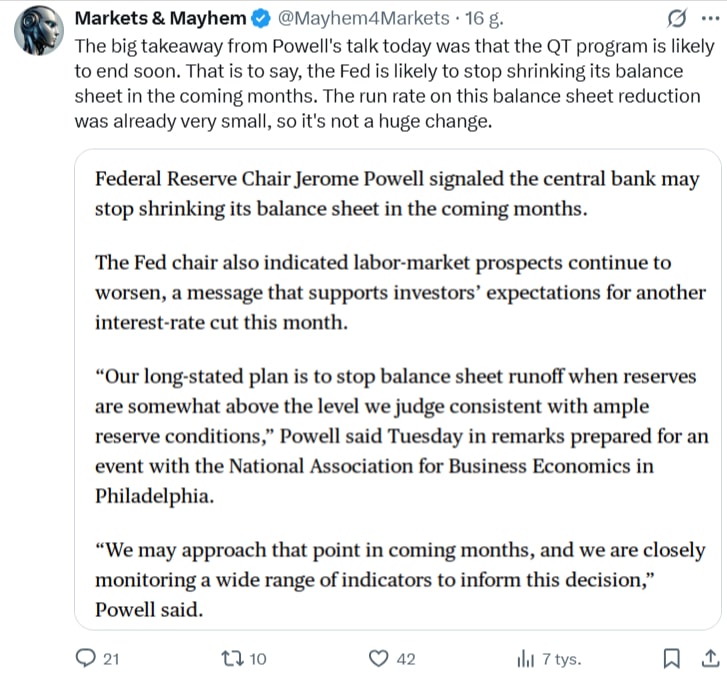Screen dimensions: 727x676
Task: Like the post with the heart icon
Action: click(x=379, y=658)
